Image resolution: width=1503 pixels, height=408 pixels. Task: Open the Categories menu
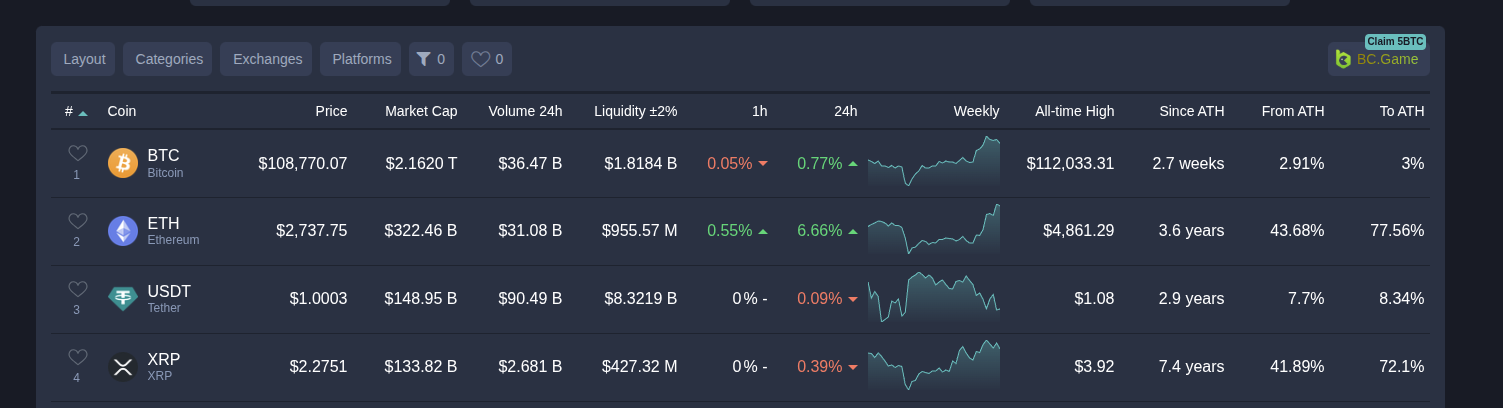pos(169,59)
